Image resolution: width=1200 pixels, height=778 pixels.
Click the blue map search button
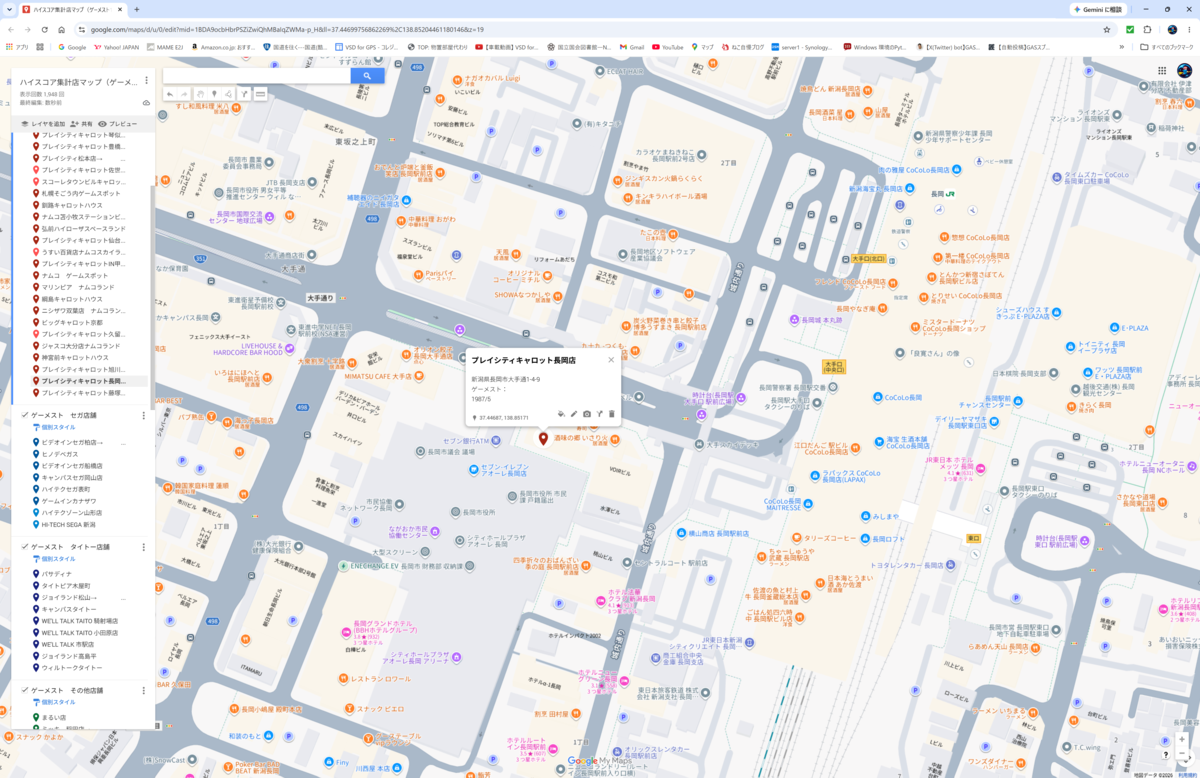tap(367, 75)
